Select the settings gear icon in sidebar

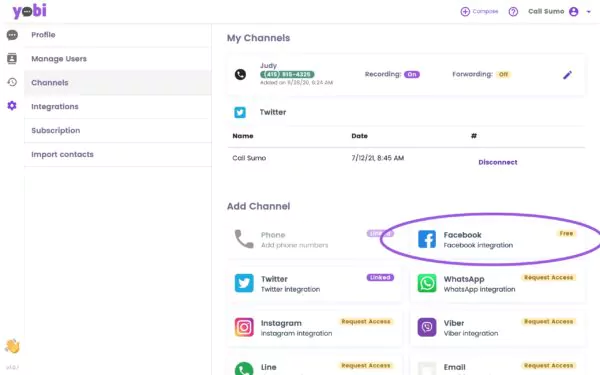pos(12,106)
